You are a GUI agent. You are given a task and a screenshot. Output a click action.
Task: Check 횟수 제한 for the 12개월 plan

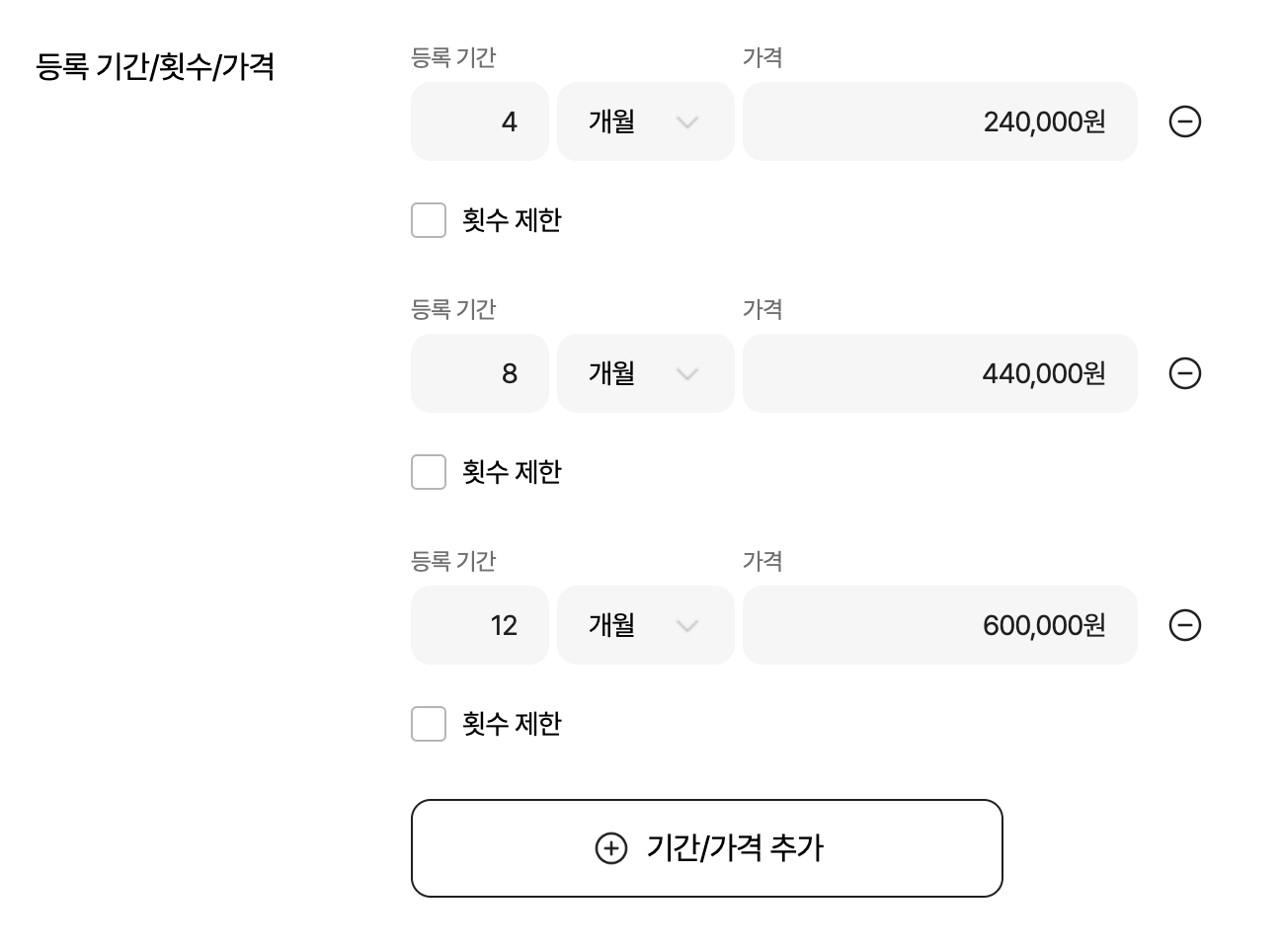[x=429, y=724]
